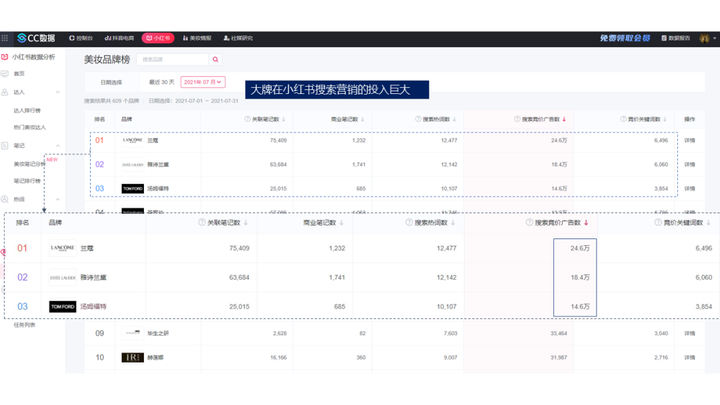The width and height of the screenshot is (720, 405).
Task: Open 美妆笔记分析 marked NEW in sidebar
Action: pyautogui.click(x=29, y=164)
